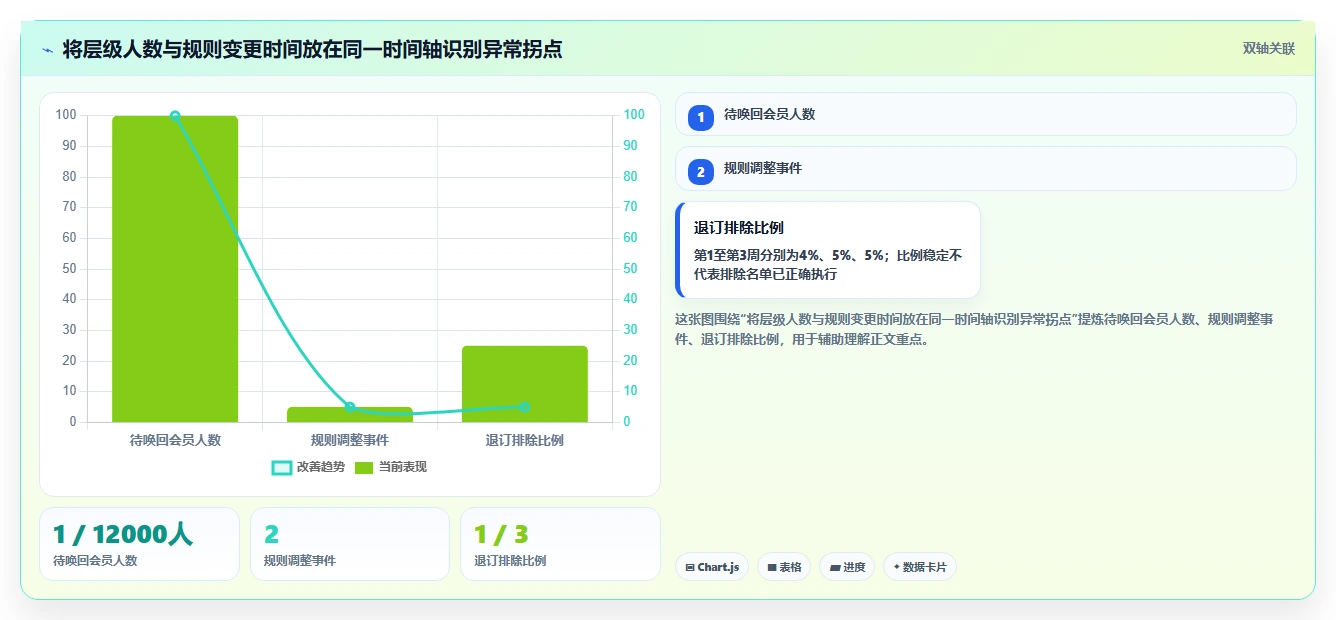
Task: Open the 退订排除比例 detail card
Action: (x=828, y=250)
